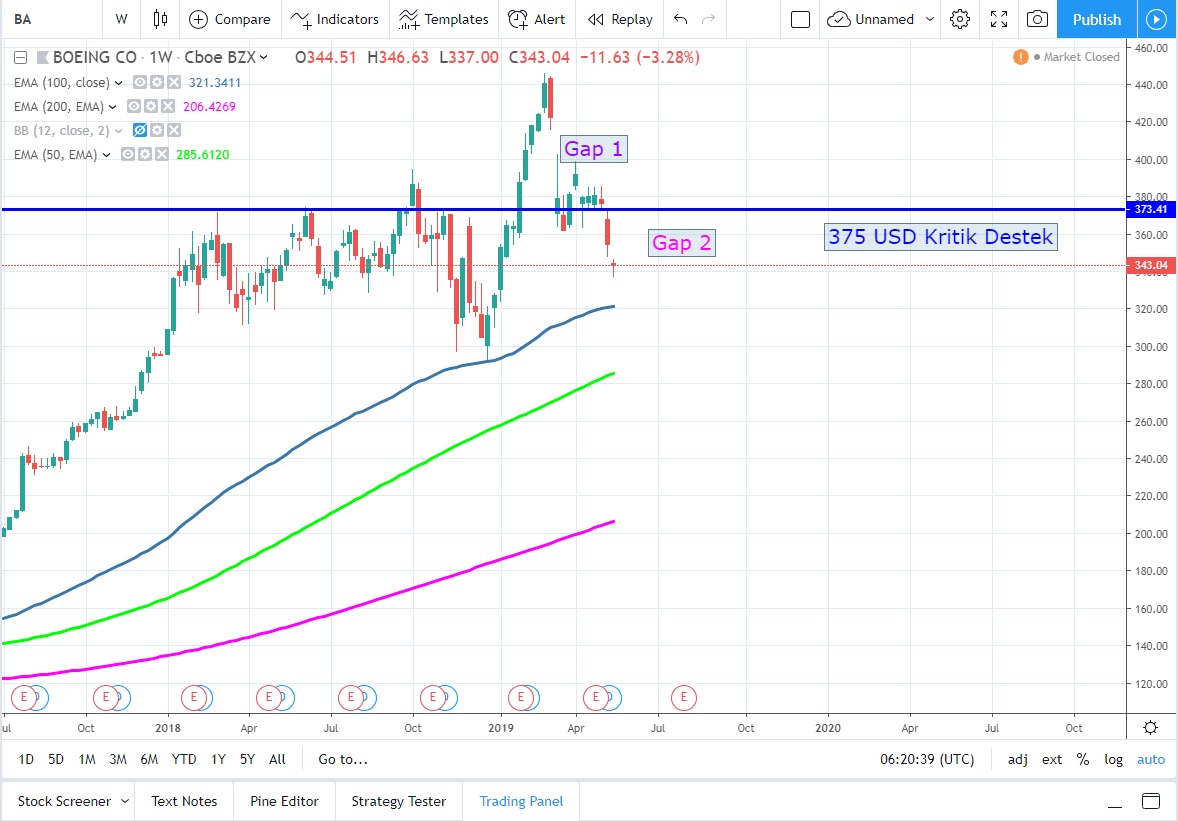Toggle percent scale
The height and width of the screenshot is (821, 1178).
click(1083, 759)
